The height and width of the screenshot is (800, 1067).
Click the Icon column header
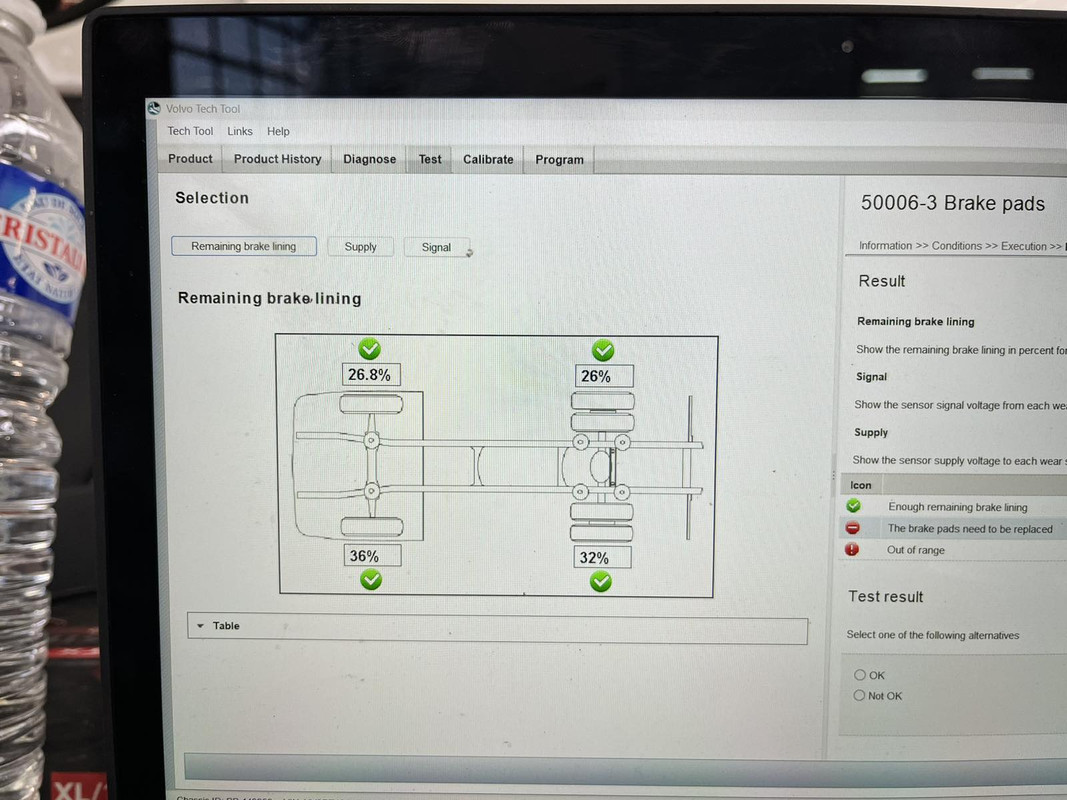click(861, 485)
